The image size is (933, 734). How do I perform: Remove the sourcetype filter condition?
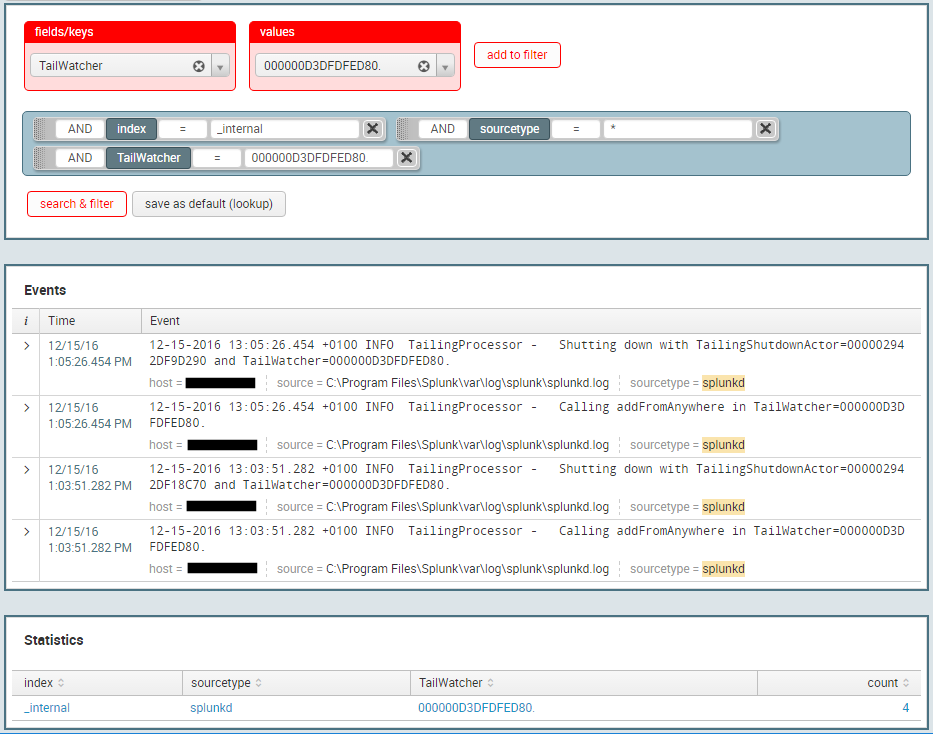766,128
